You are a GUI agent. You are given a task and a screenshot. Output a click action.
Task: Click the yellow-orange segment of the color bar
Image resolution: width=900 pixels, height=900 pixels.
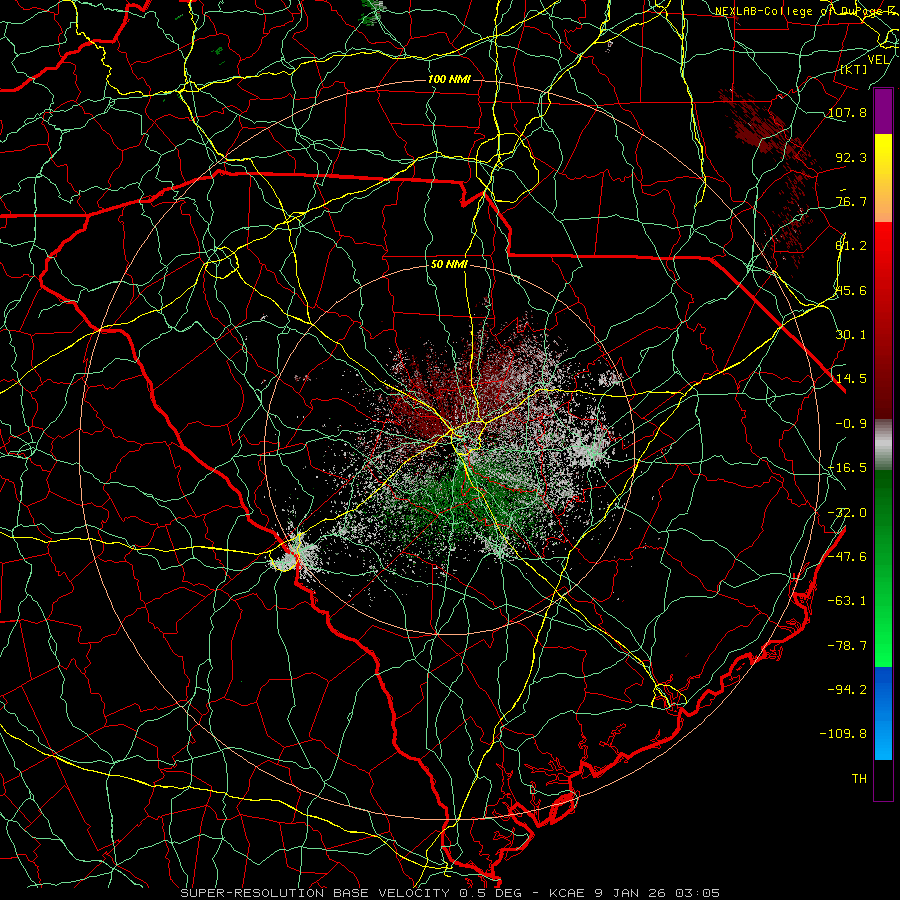883,178
